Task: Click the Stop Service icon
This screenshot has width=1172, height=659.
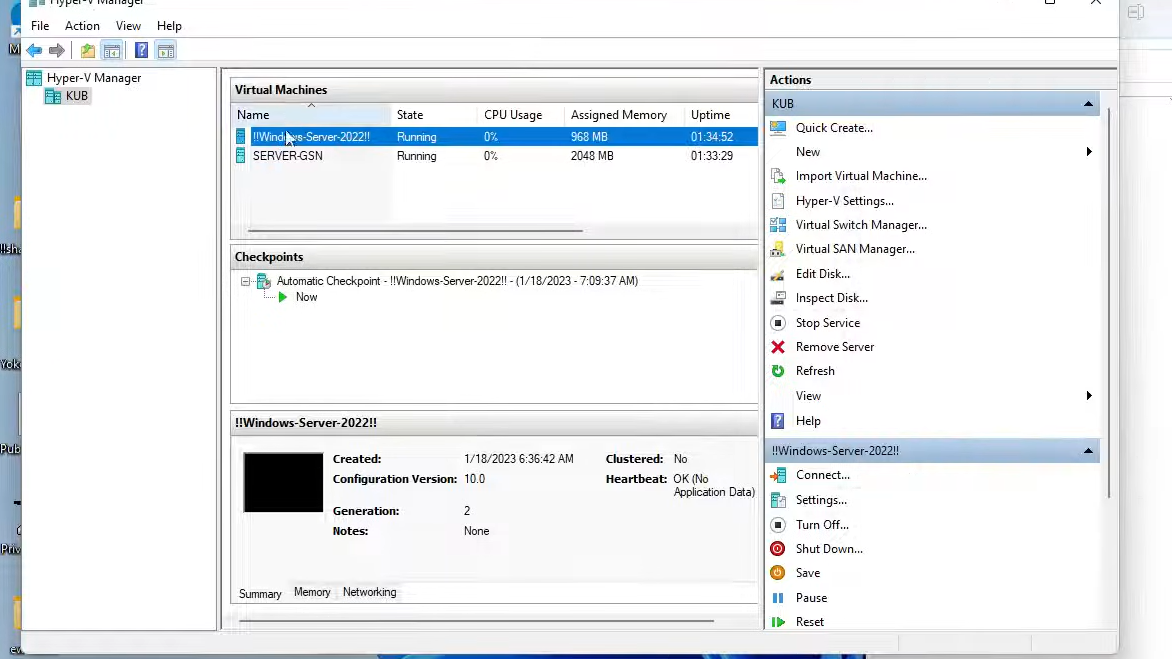Action: [x=778, y=323]
